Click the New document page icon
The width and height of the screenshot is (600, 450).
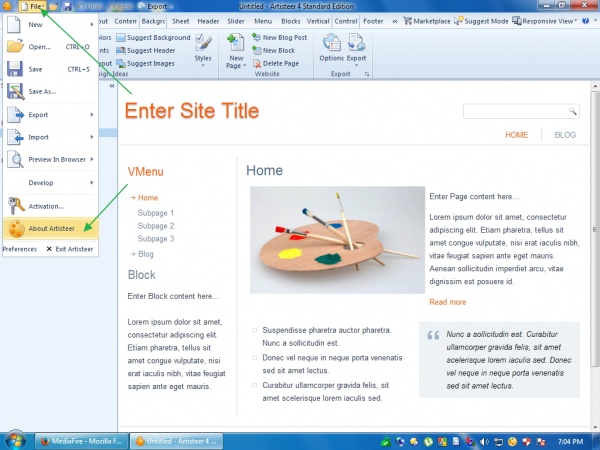(14, 24)
